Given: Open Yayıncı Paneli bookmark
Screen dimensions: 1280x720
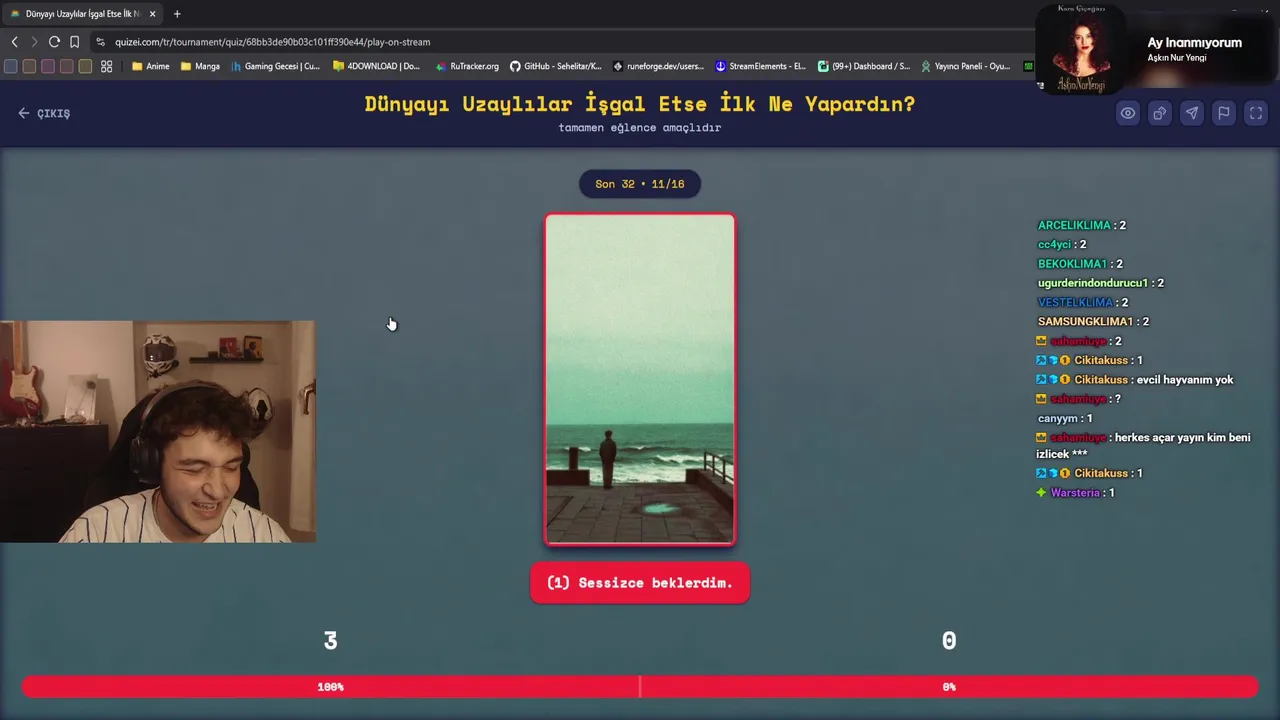Looking at the screenshot, I should (965, 66).
